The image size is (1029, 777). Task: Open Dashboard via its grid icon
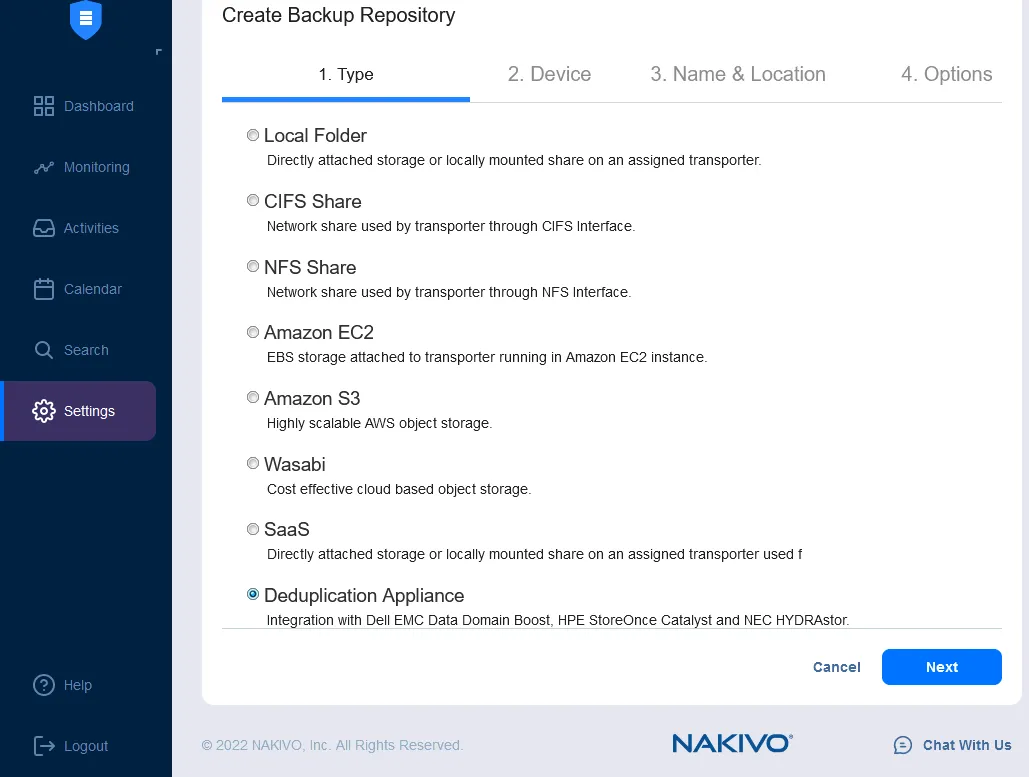44,106
